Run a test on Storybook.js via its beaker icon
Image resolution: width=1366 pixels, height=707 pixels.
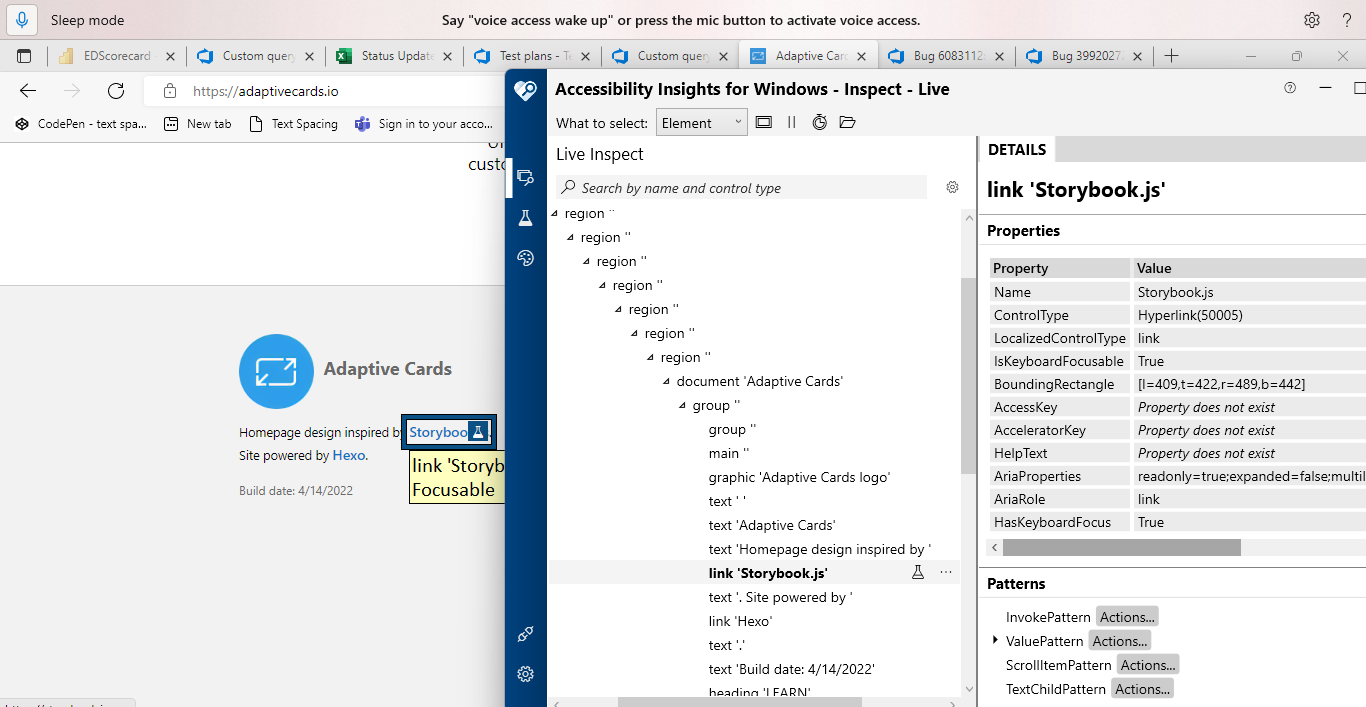click(918, 572)
